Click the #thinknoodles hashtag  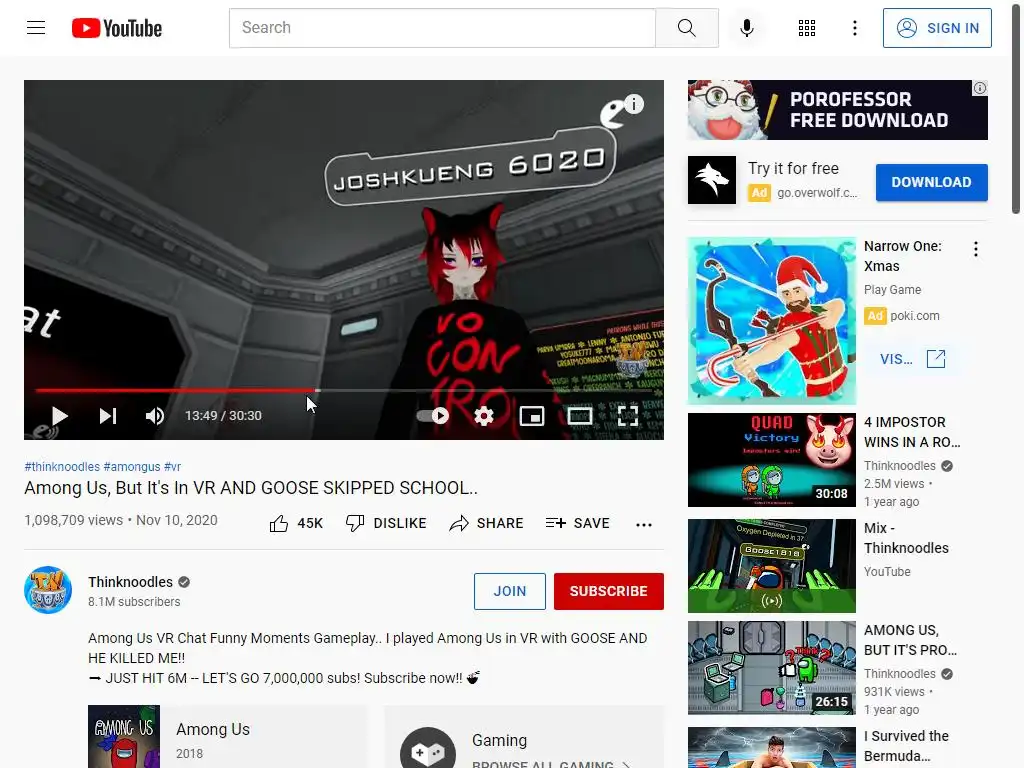[62, 466]
